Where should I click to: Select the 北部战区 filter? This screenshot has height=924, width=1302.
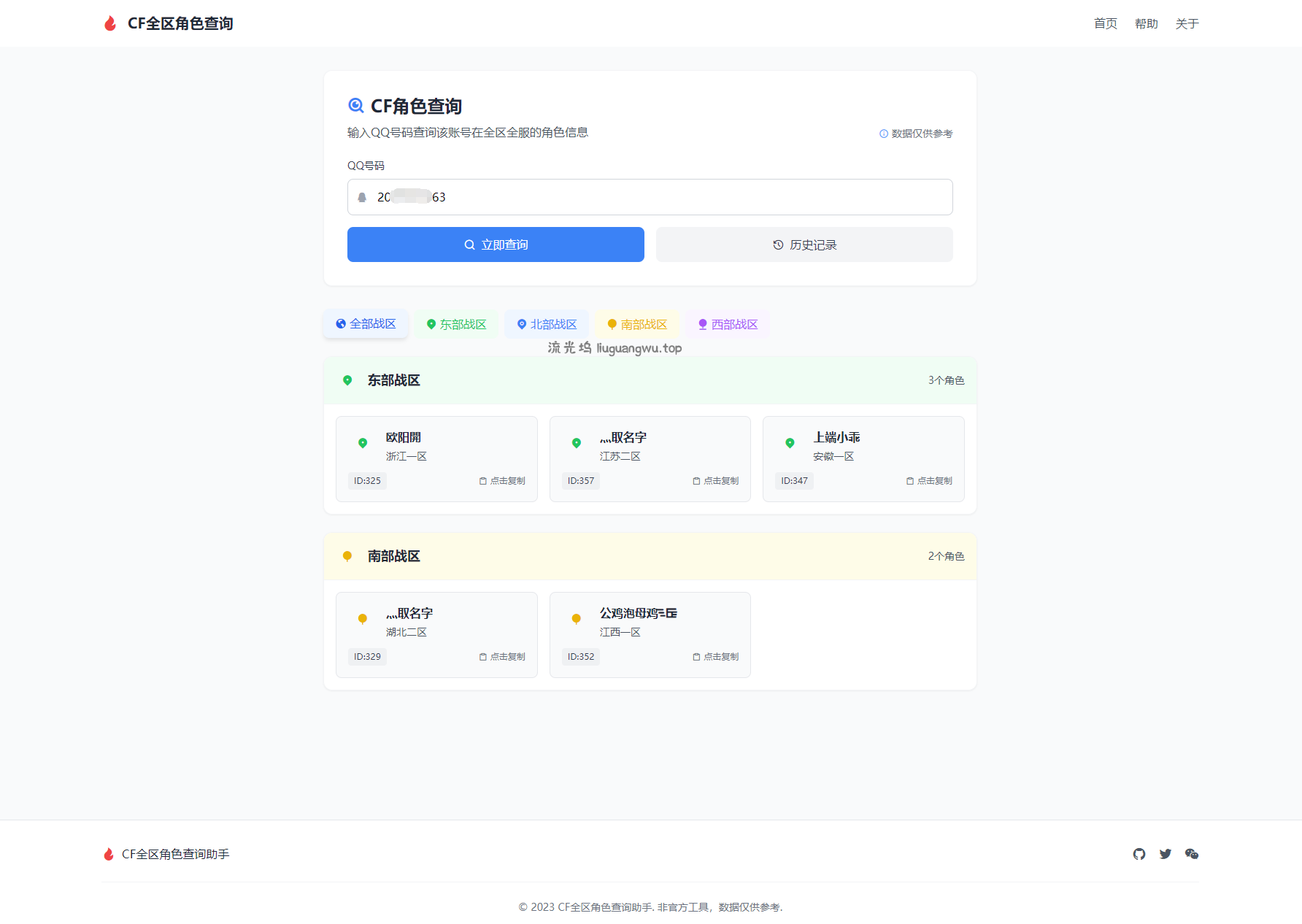click(x=546, y=323)
